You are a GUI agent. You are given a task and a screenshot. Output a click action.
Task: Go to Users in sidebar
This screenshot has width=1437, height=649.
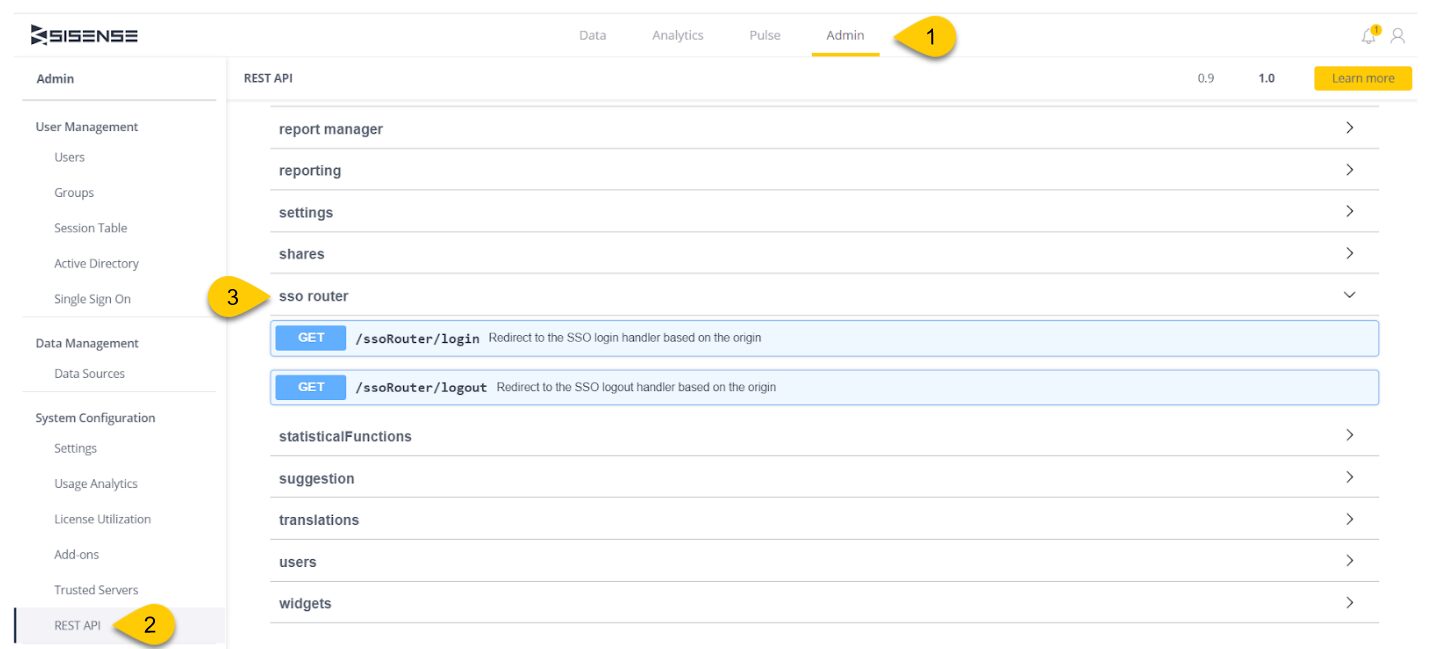point(69,157)
